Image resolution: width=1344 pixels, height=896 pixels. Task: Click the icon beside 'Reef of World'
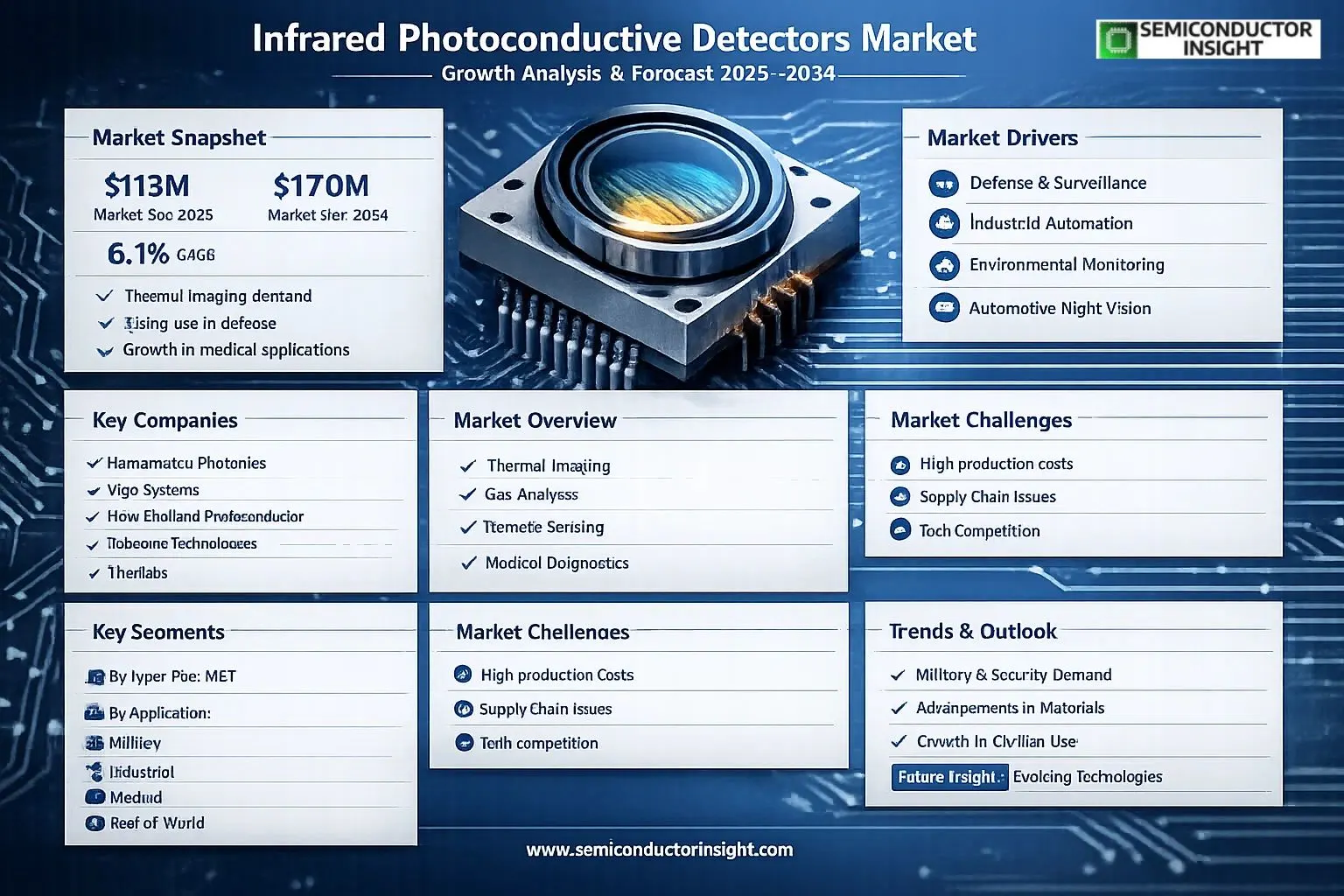(x=94, y=822)
